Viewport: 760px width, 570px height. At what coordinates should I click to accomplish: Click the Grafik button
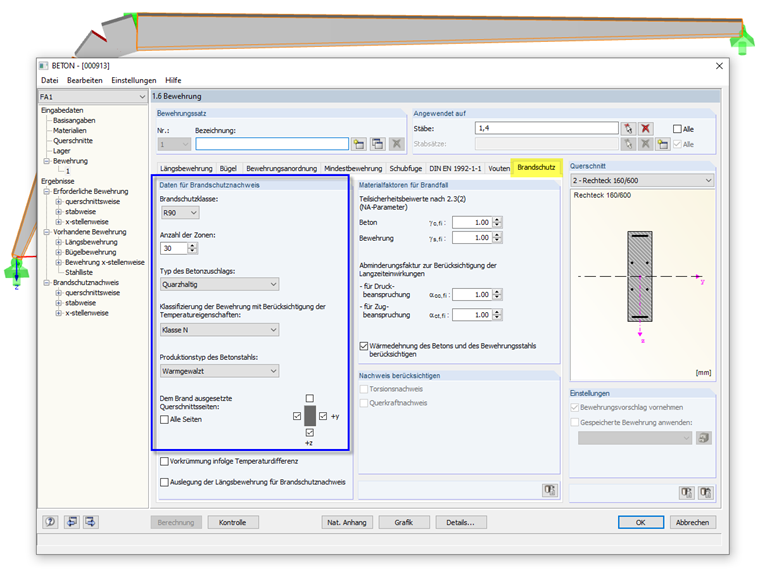coord(404,522)
